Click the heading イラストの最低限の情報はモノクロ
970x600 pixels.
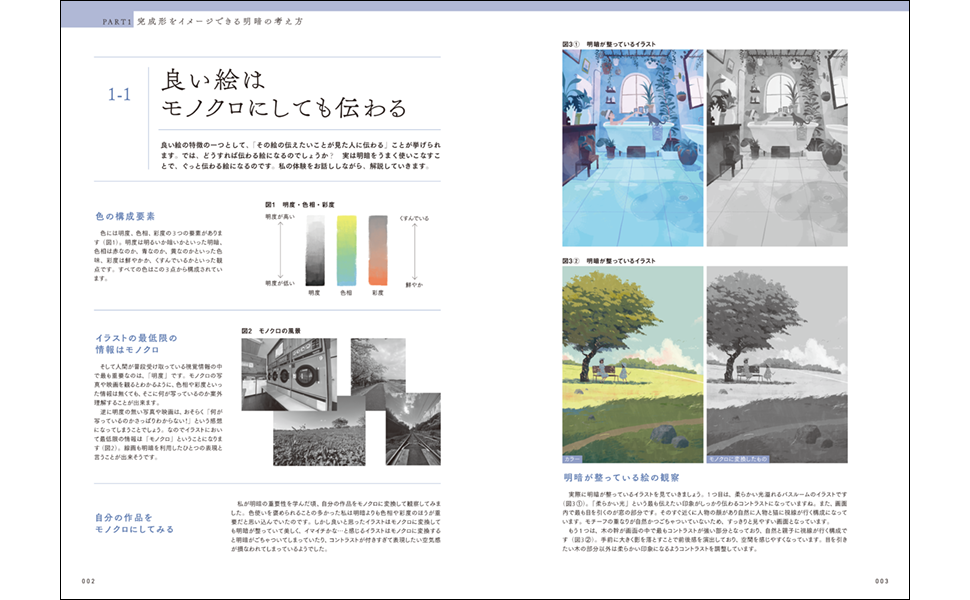136,344
